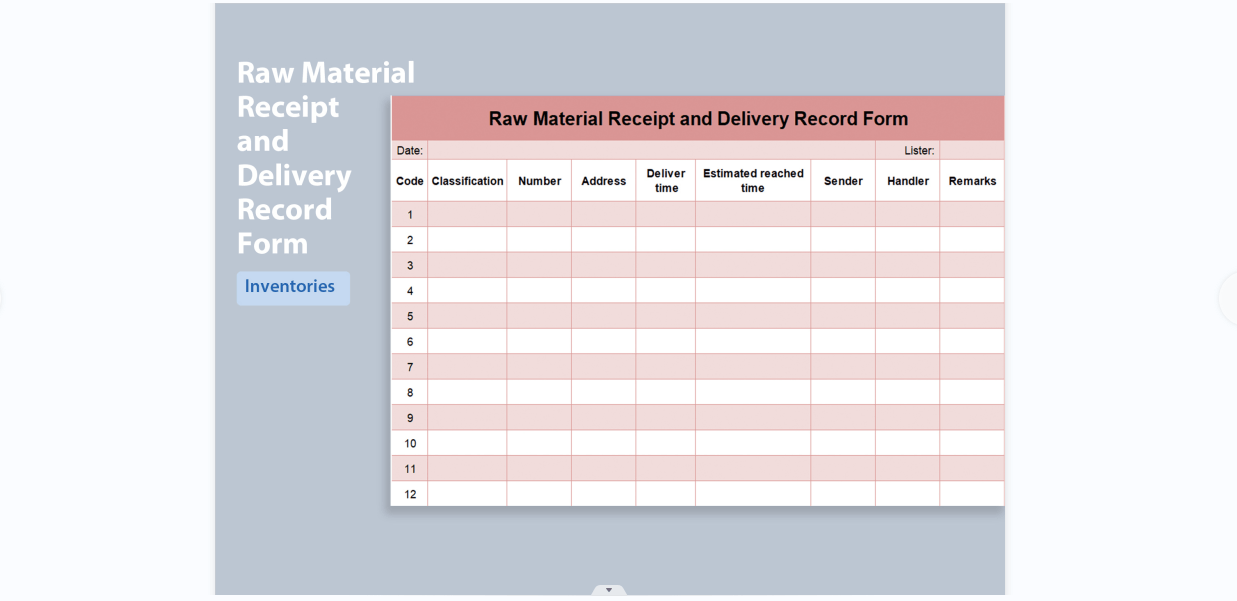Image resolution: width=1237 pixels, height=601 pixels.
Task: Click row 5 Remarks cell
Action: tap(971, 315)
